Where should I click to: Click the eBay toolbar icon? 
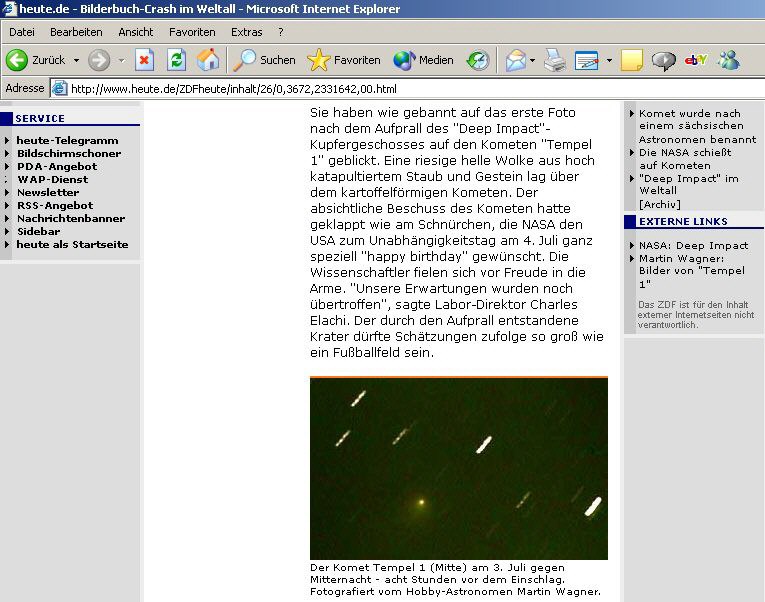pyautogui.click(x=696, y=60)
